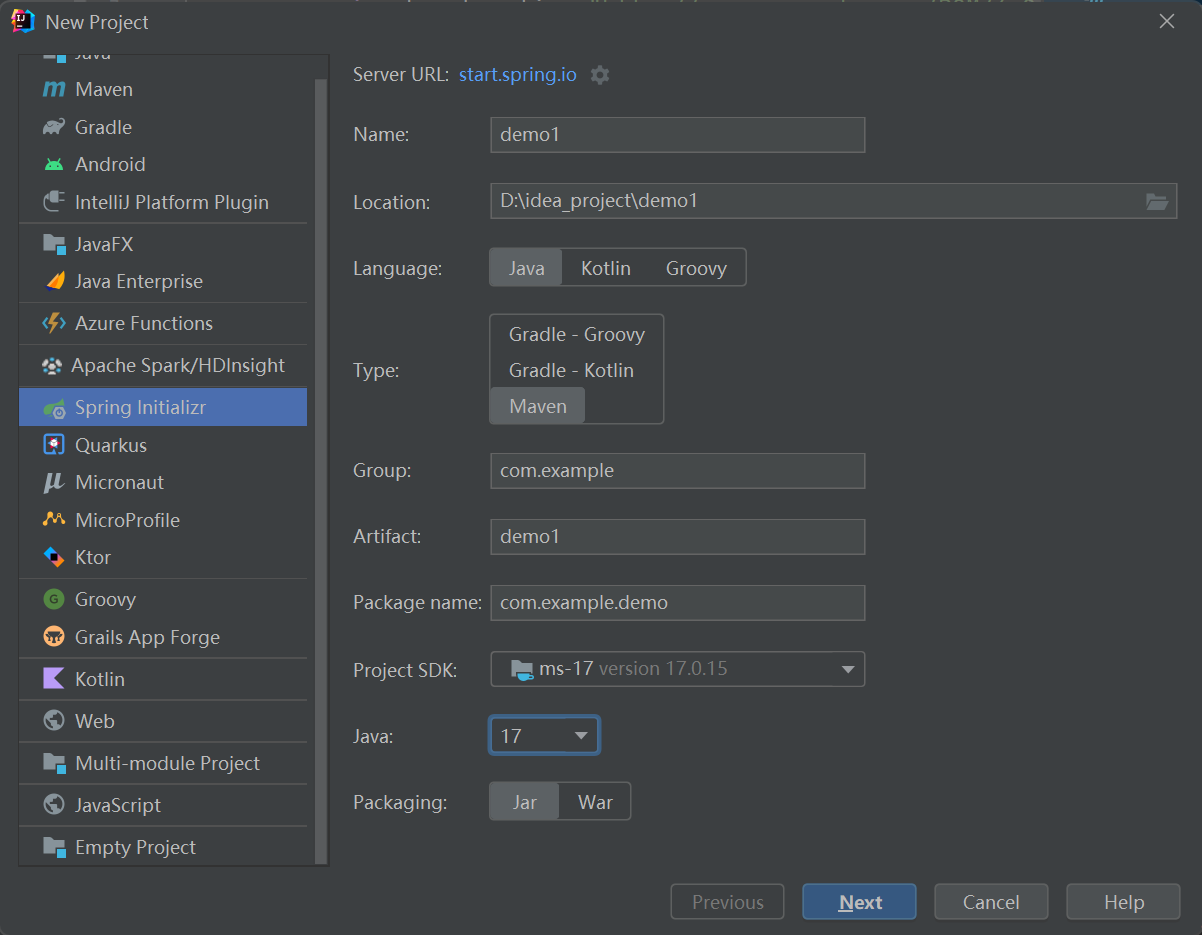
Task: Click the Ktor icon
Action: click(54, 557)
